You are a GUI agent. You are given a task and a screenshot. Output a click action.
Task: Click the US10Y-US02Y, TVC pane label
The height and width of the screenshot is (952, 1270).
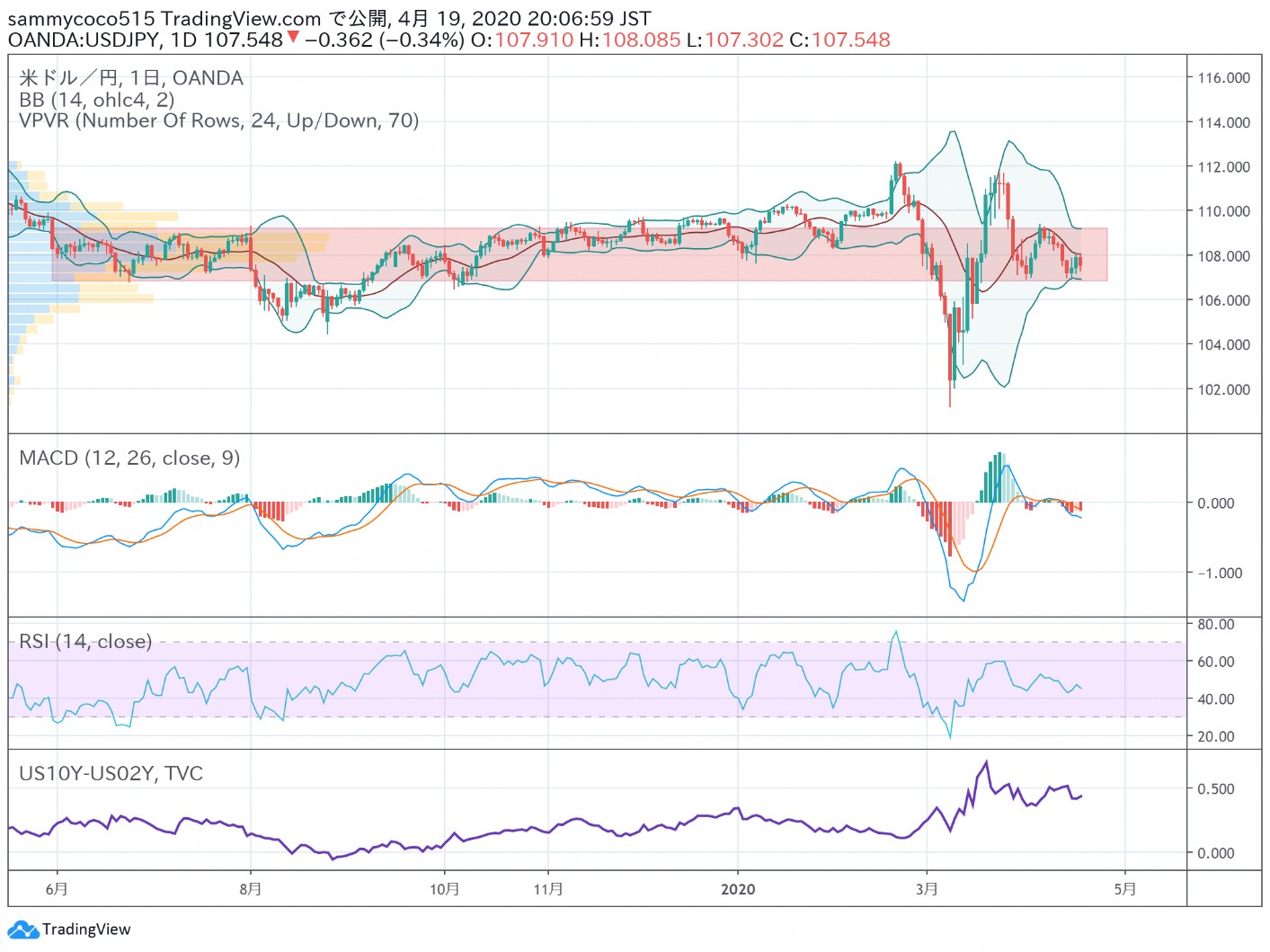coord(111,773)
